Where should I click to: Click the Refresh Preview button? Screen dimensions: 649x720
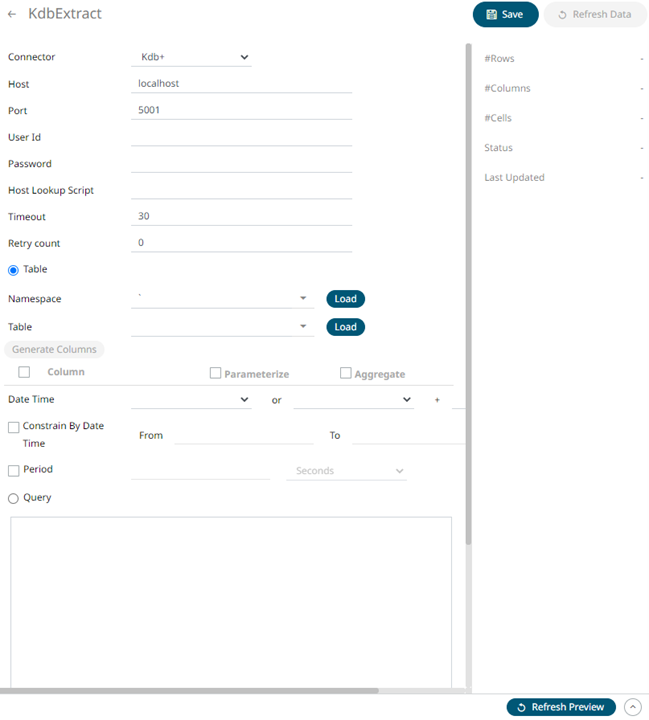tap(561, 707)
